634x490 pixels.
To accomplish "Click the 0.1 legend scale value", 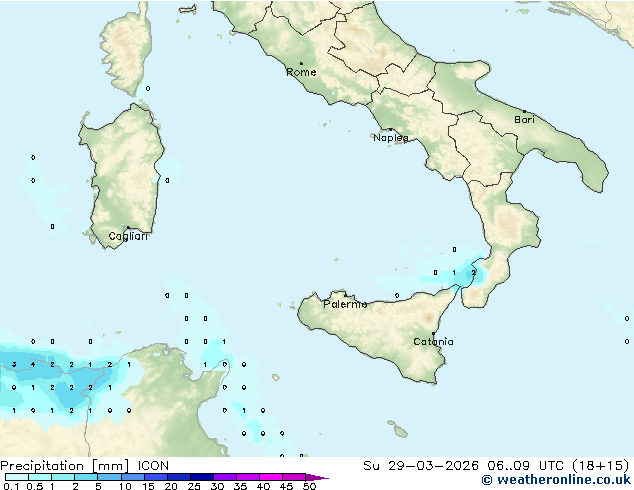I will pos(11,486).
